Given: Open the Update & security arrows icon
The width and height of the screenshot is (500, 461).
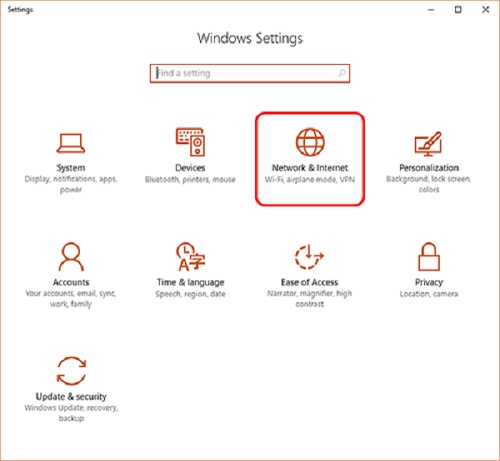Looking at the screenshot, I should 71,371.
